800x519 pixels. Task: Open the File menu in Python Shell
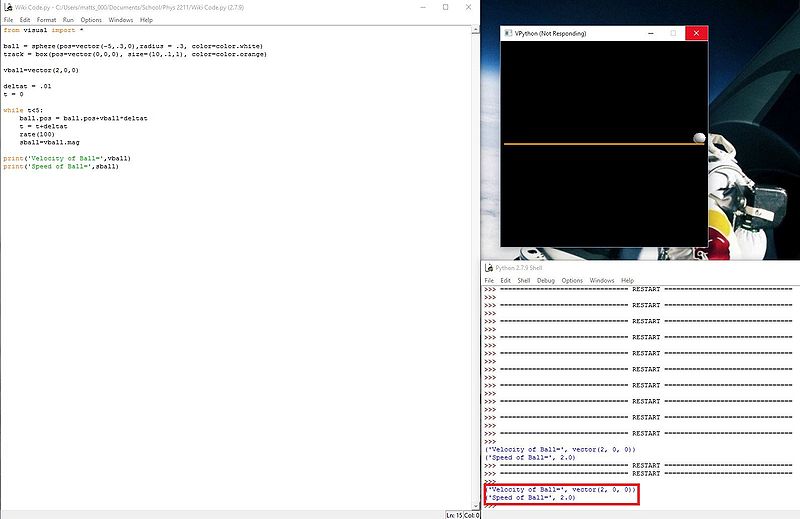(489, 280)
